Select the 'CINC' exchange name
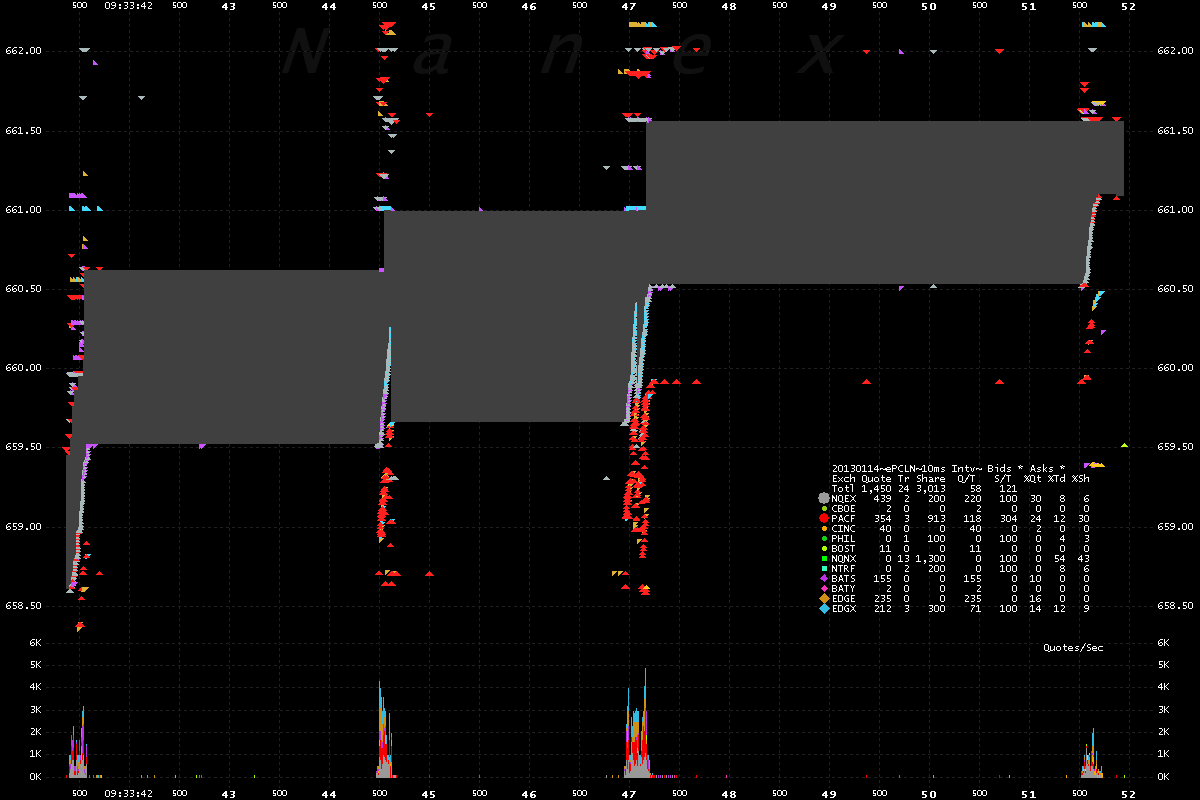Image resolution: width=1200 pixels, height=800 pixels. tap(844, 528)
